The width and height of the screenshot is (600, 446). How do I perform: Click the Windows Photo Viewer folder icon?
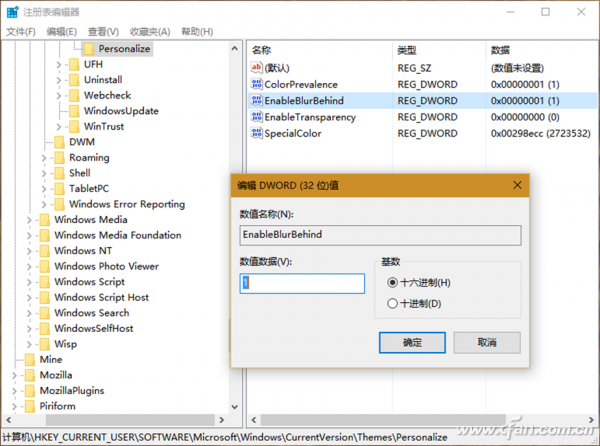coord(45,266)
